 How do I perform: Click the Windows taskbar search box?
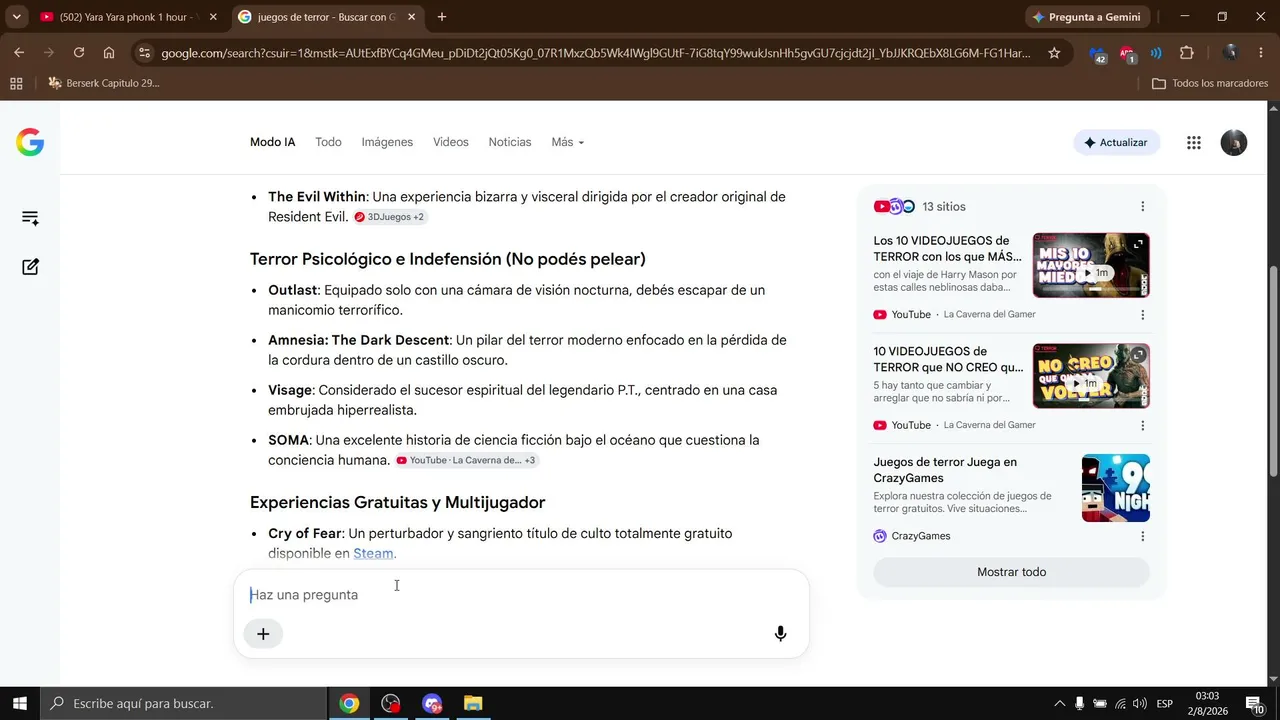click(184, 703)
